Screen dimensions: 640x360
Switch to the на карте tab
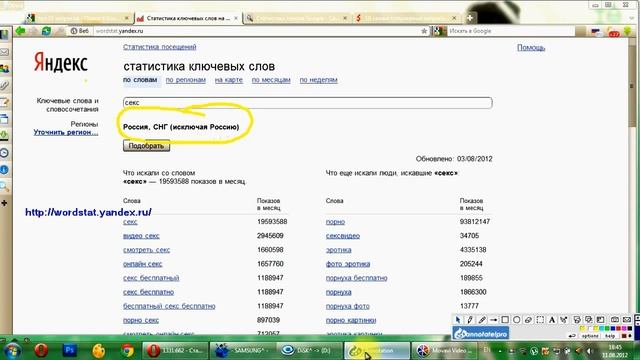pyautogui.click(x=229, y=80)
